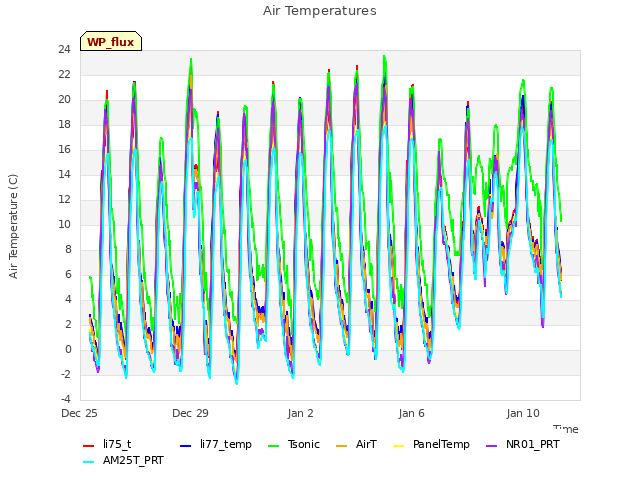
Task: Click the Time x-axis label
Action: [x=566, y=429]
